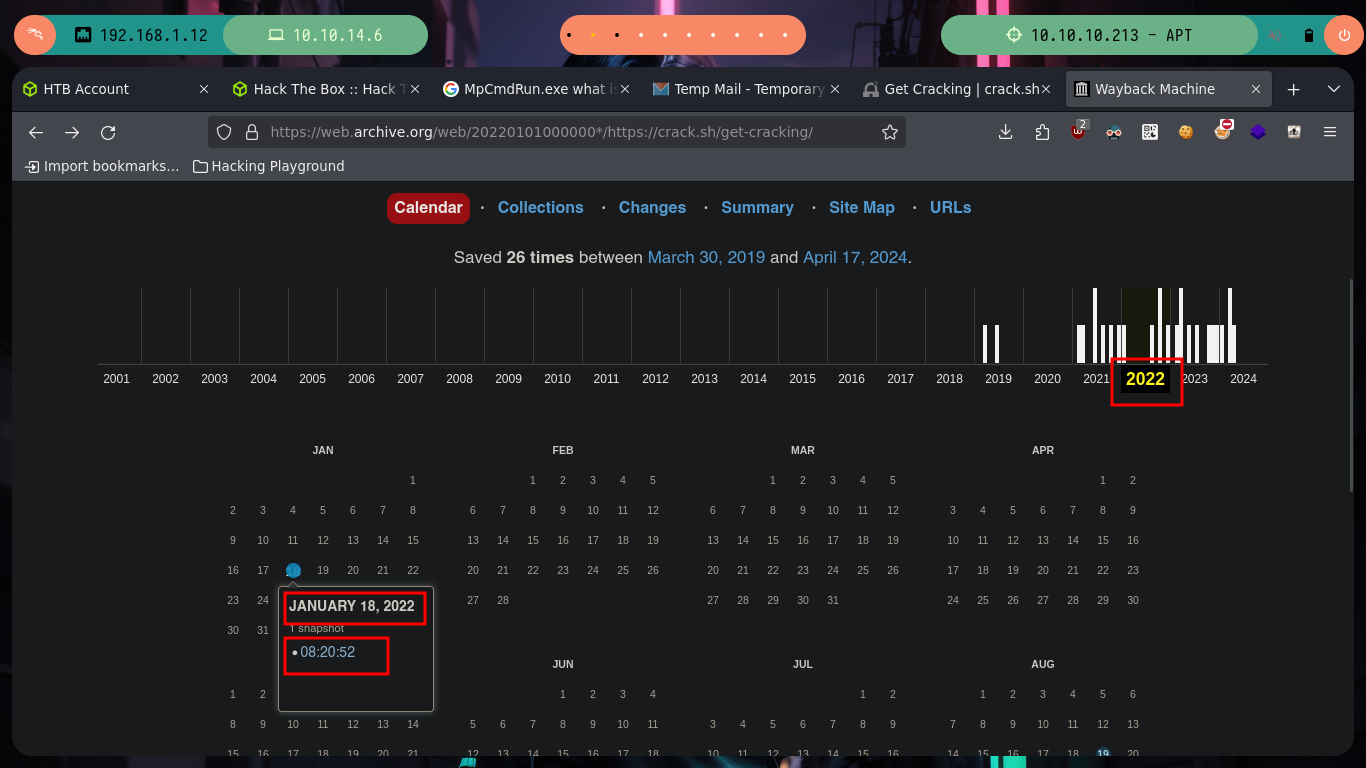This screenshot has width=1366, height=768.
Task: Reload the Wayback Machine page
Action: pos(108,132)
